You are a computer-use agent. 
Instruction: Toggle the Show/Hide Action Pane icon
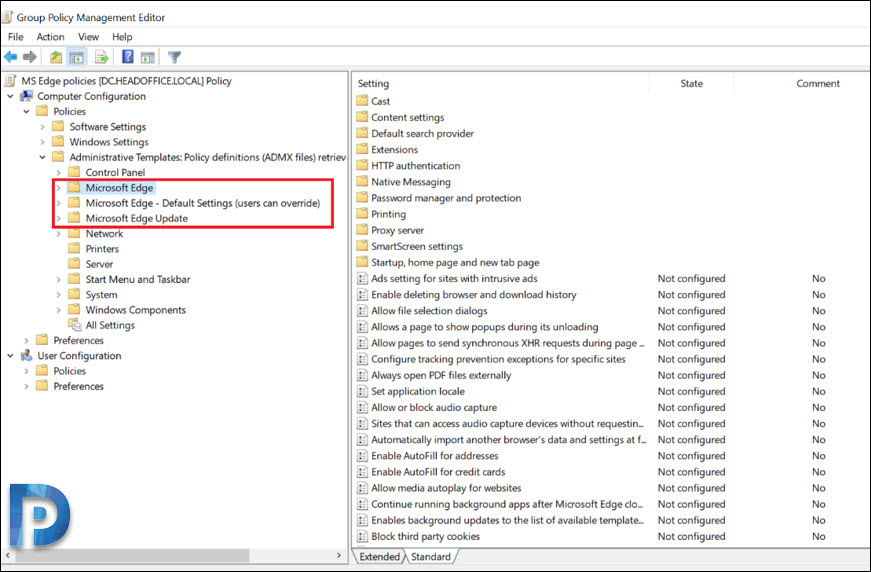(148, 57)
